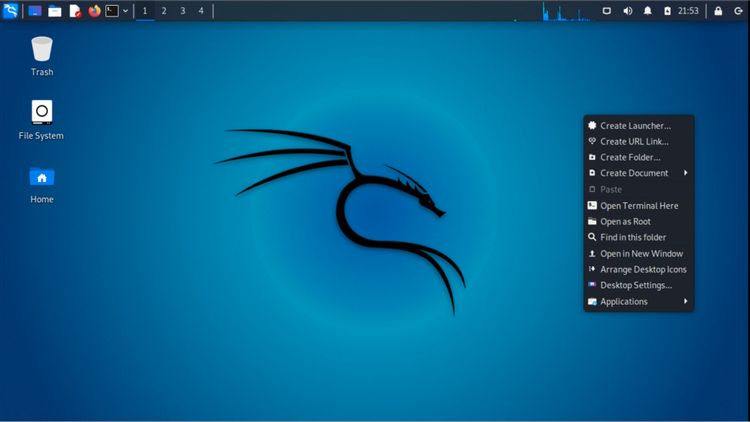
Task: Open the notifications bell icon
Action: pos(648,11)
